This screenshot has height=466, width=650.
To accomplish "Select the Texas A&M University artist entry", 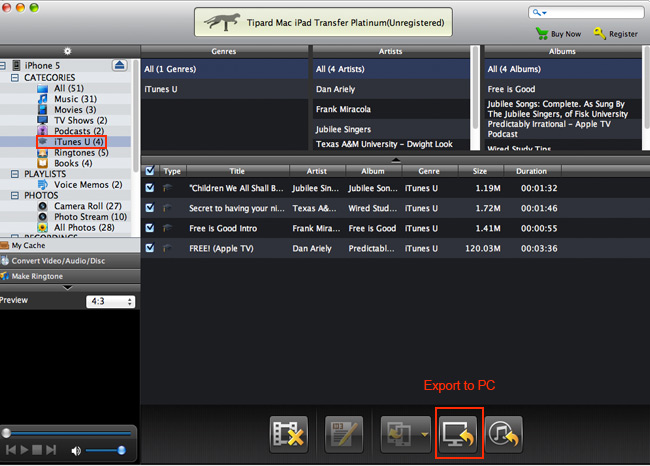I will pos(391,144).
